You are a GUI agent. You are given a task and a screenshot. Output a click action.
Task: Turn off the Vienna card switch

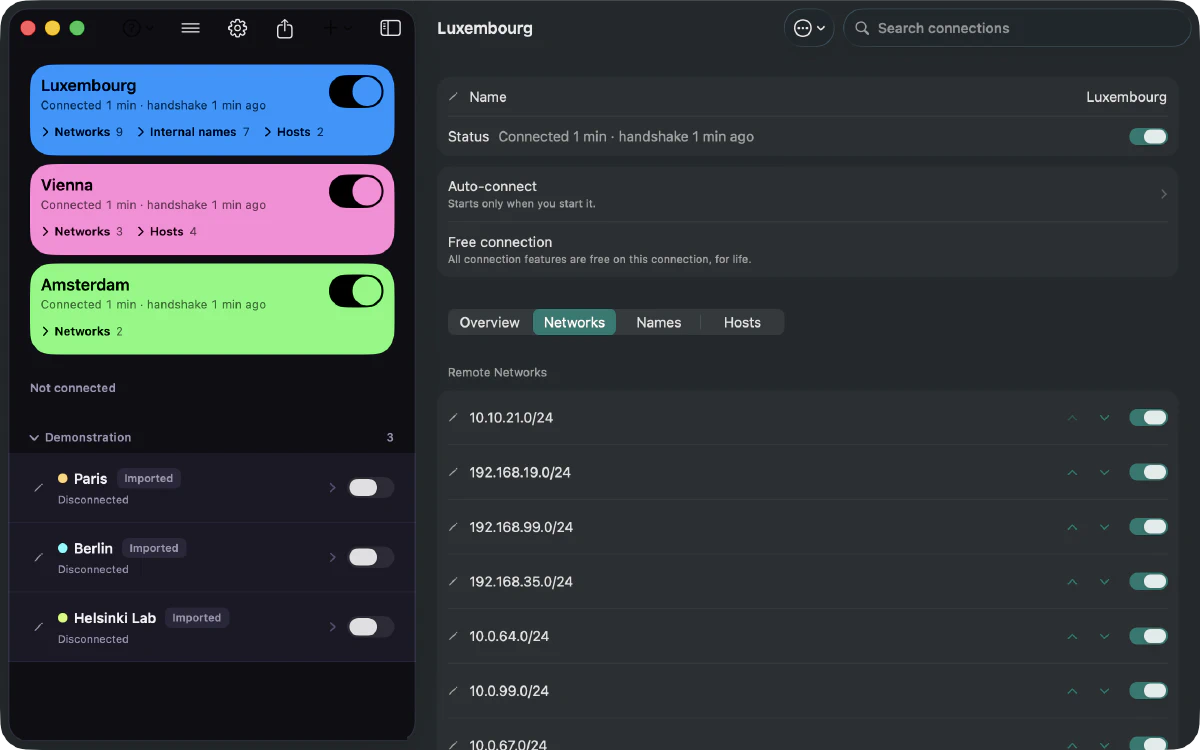[x=356, y=191]
